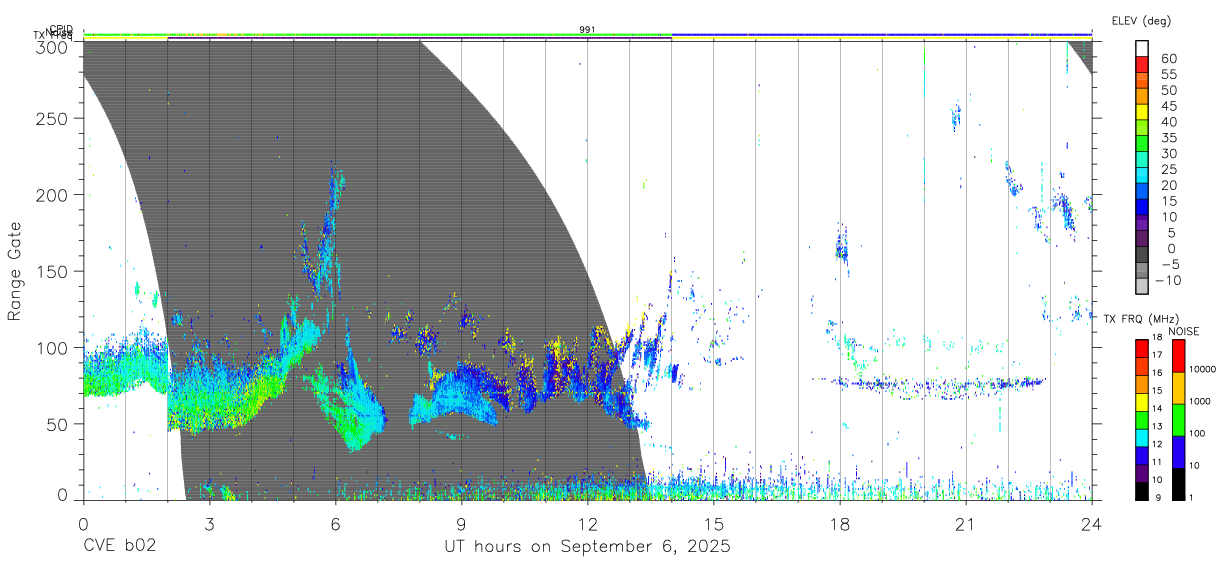The height and width of the screenshot is (567, 1228).
Task: Click the '11' label on TX FRQ scale
Action: [x=1157, y=462]
